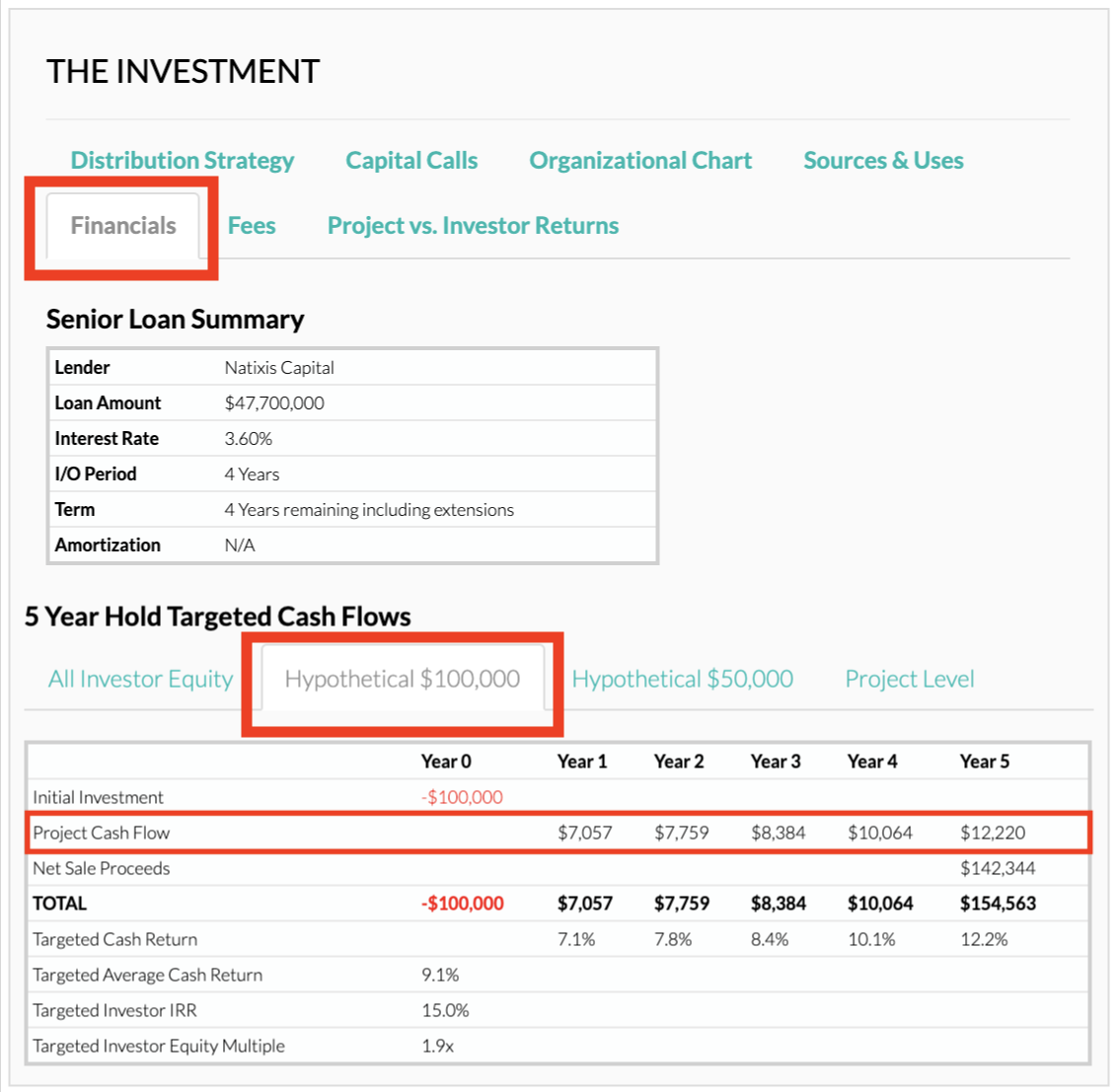Click Project Cash Flow Year 3 value $8,384
This screenshot has width=1118, height=1092.
click(x=778, y=833)
